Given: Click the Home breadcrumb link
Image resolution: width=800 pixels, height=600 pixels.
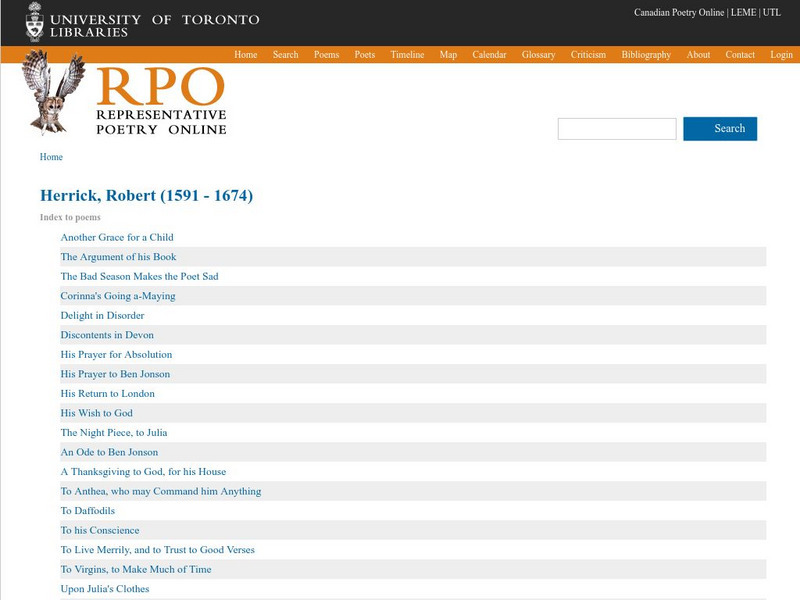Looking at the screenshot, I should (51, 157).
